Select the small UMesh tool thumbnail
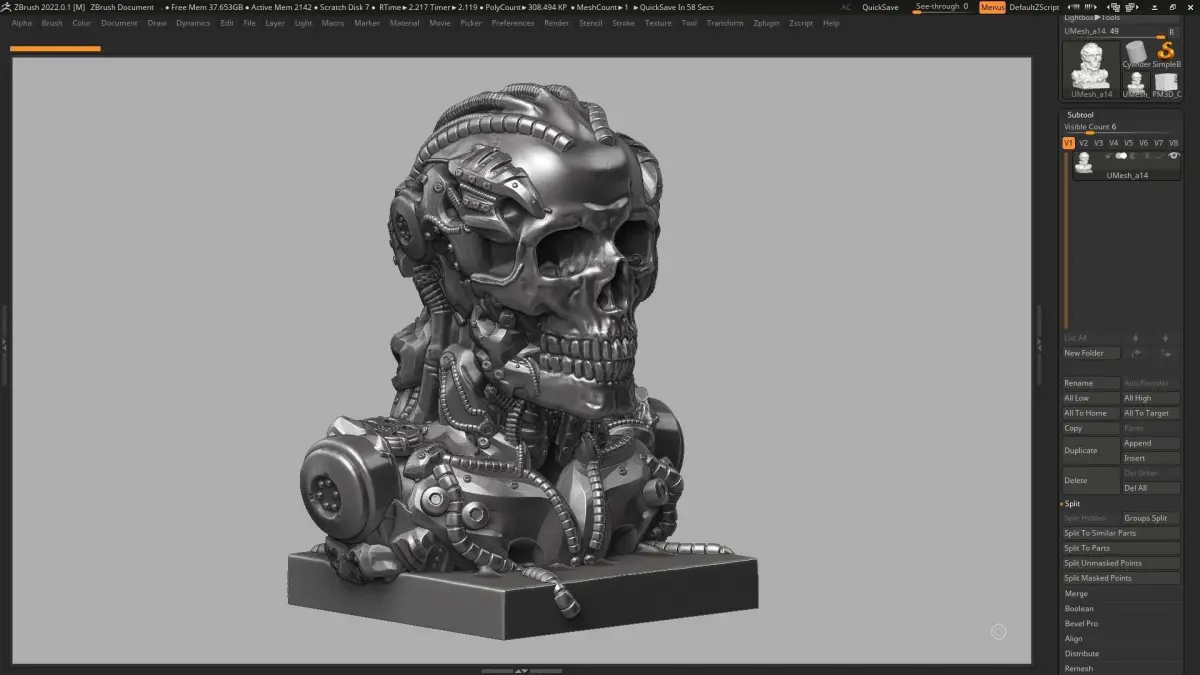Screen dimensions: 1200x675 click(x=1136, y=84)
